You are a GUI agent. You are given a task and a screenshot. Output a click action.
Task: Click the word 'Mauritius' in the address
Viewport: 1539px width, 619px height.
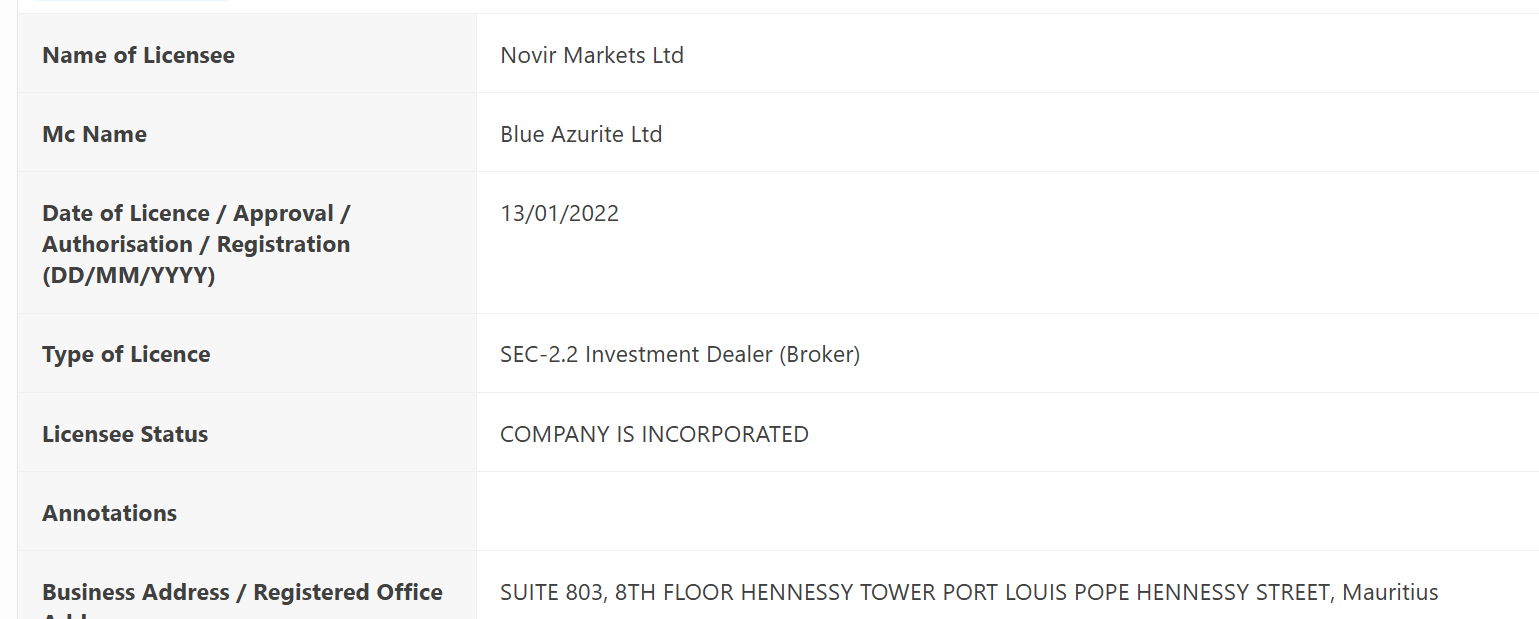(1390, 592)
